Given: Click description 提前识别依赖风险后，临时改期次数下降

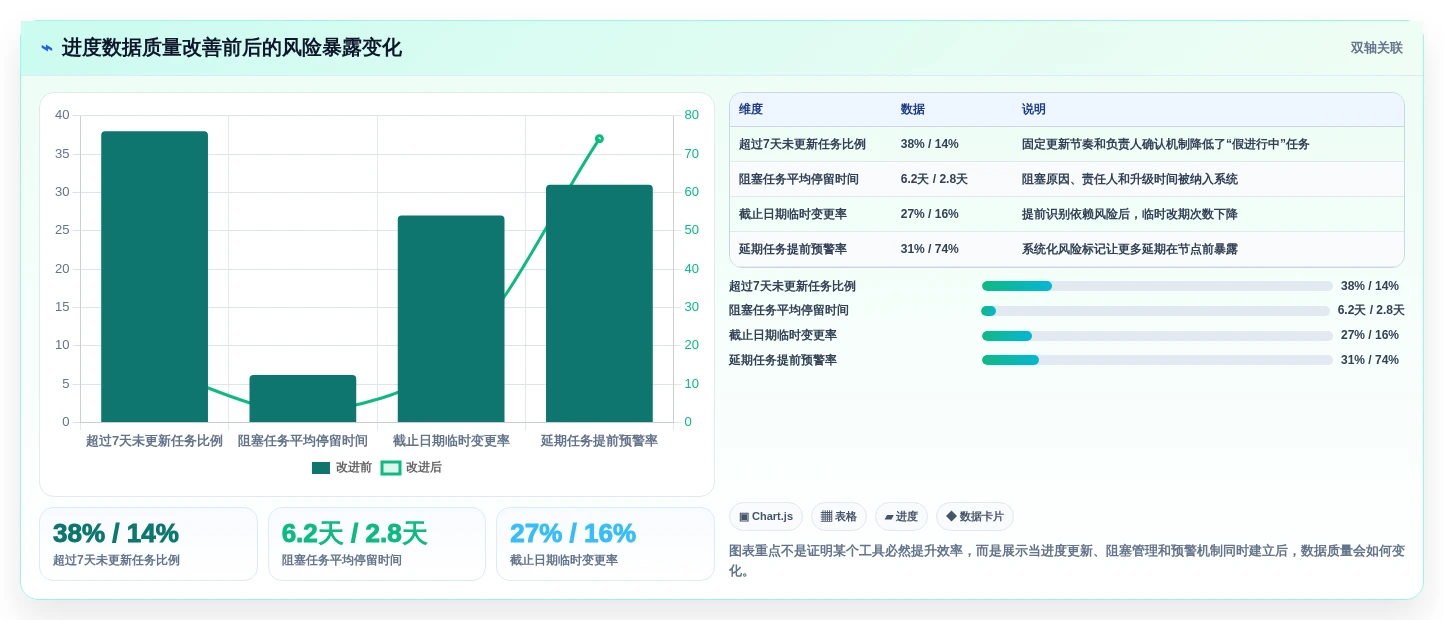Looking at the screenshot, I should coord(1130,214).
